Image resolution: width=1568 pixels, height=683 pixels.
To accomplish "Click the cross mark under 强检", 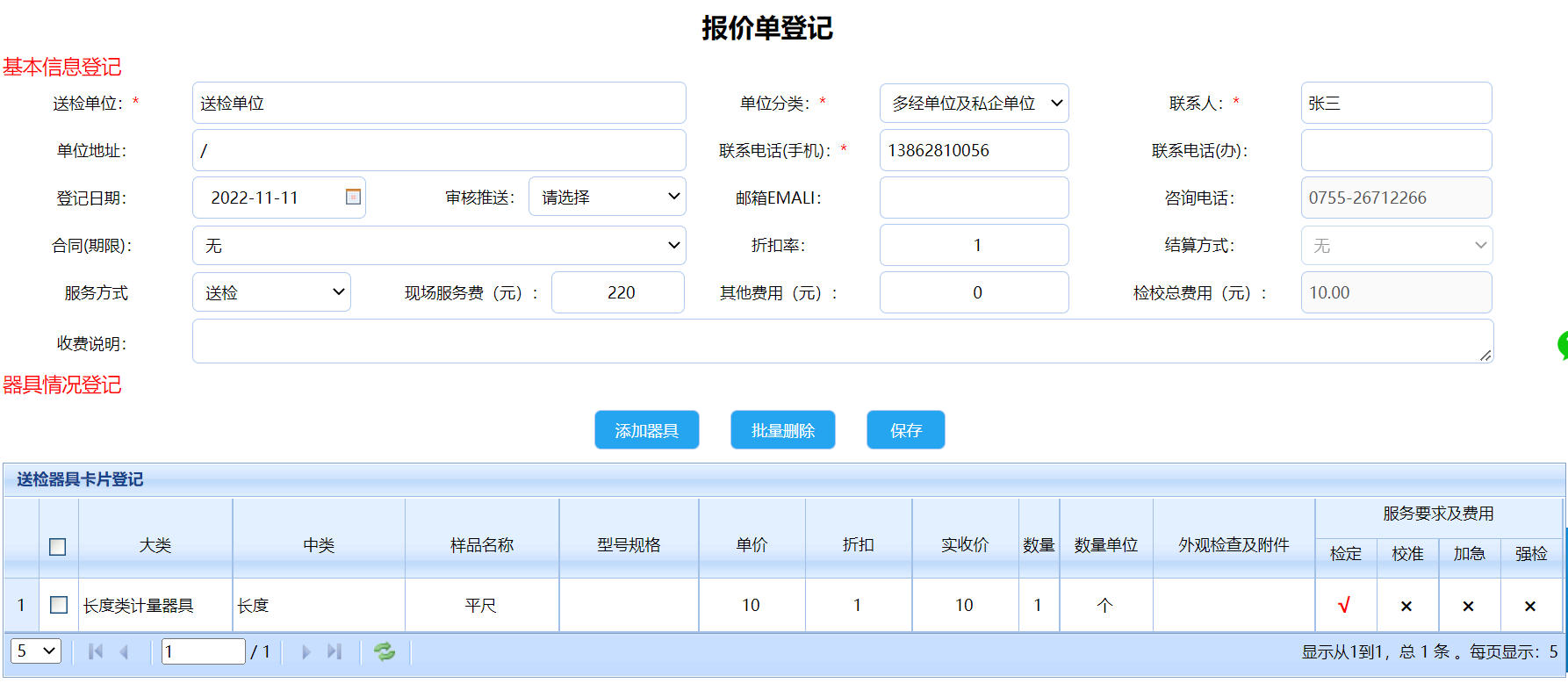I will [x=1529, y=606].
